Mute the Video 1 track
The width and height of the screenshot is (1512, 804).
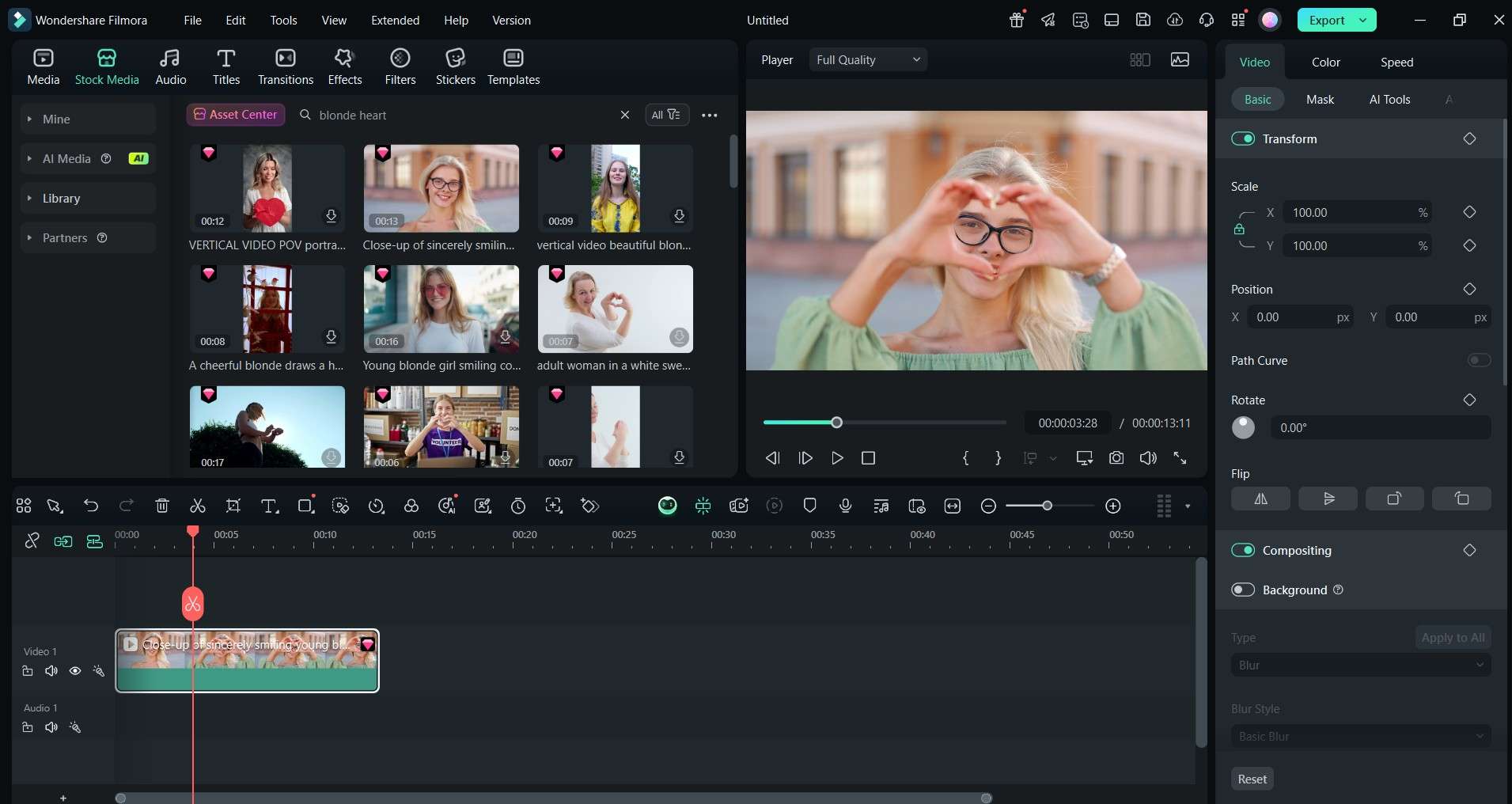pos(51,671)
